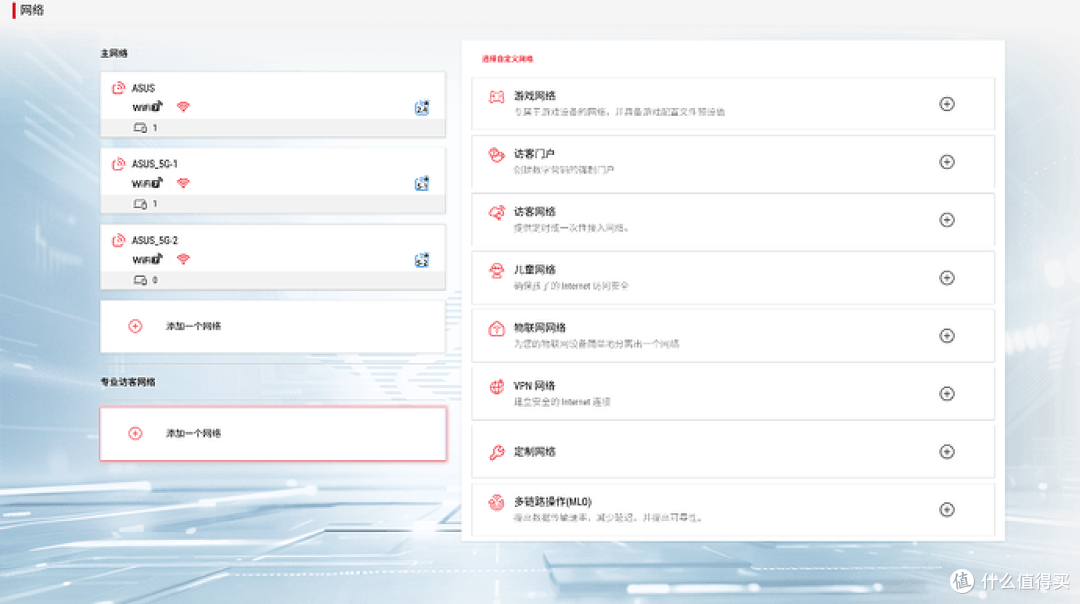This screenshot has height=604, width=1080.
Task: Click the red WiFi signal icon on ASUS_5G-2
Action: point(183,259)
